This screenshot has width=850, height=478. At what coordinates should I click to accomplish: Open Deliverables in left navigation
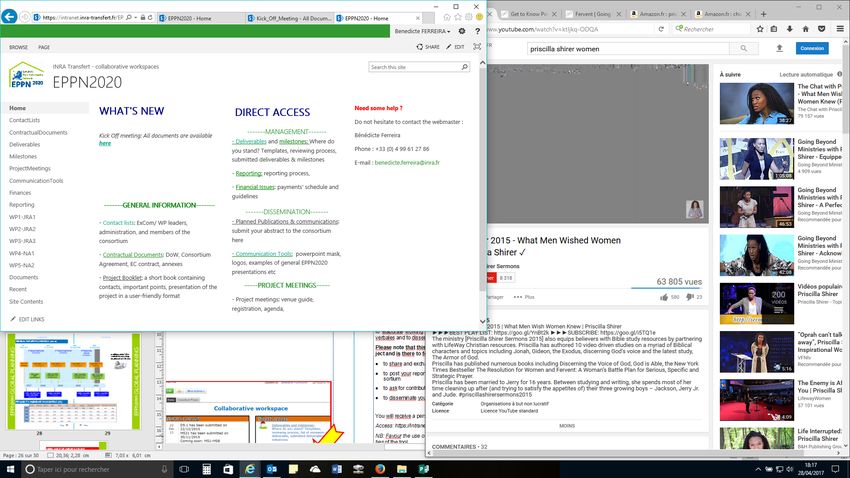pyautogui.click(x=24, y=145)
